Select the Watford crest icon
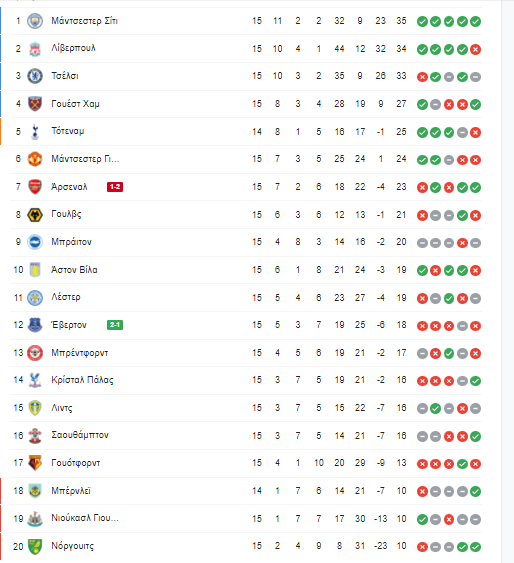This screenshot has width=514, height=563. click(35, 463)
